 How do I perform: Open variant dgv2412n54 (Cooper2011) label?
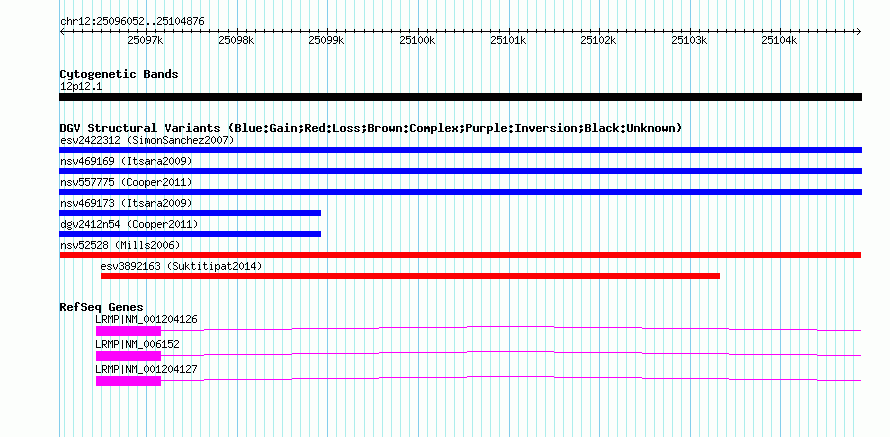click(x=129, y=224)
